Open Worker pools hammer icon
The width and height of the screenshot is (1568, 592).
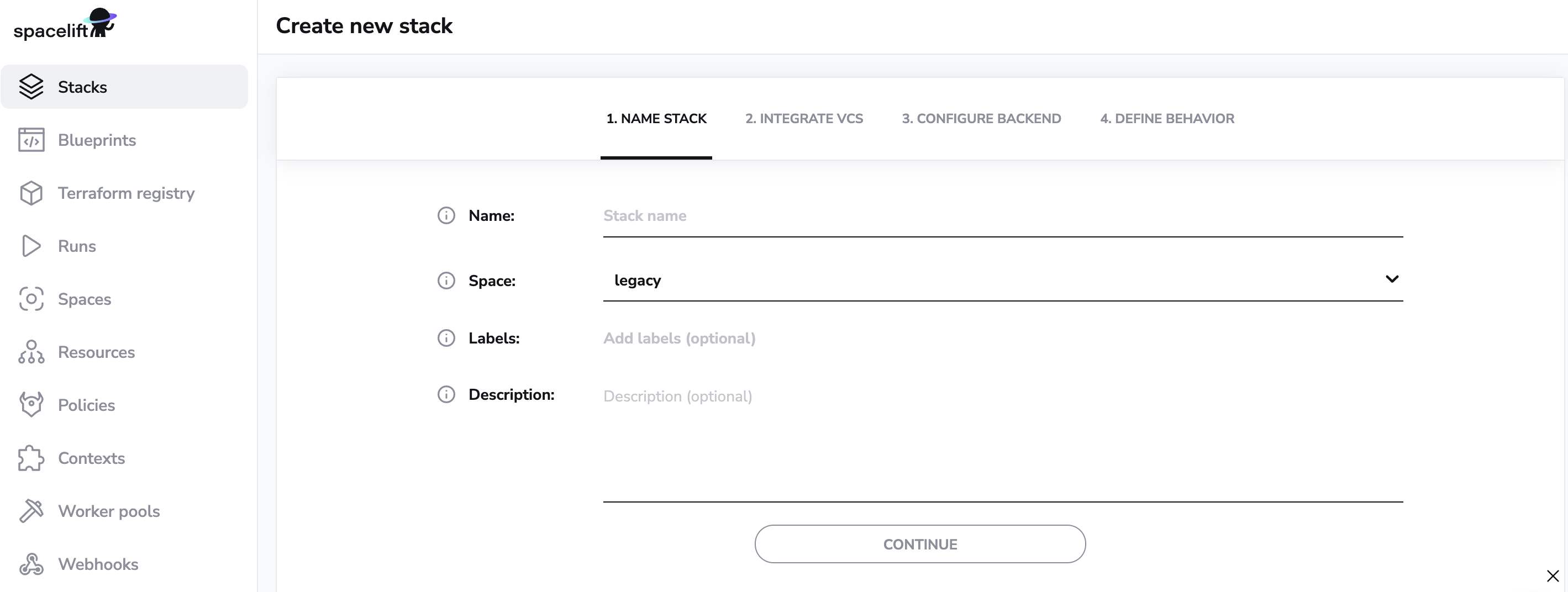(x=31, y=511)
